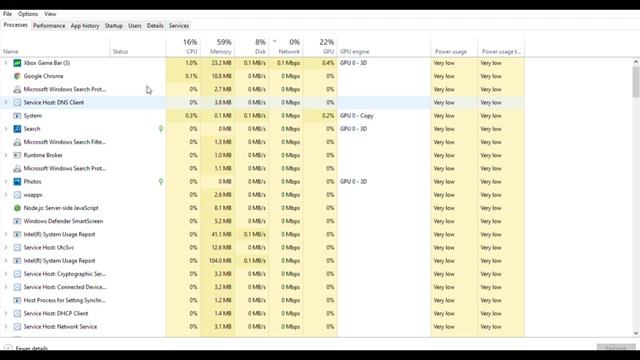
Task: Click the suspended leaf icon on Photos row
Action: [x=161, y=182]
